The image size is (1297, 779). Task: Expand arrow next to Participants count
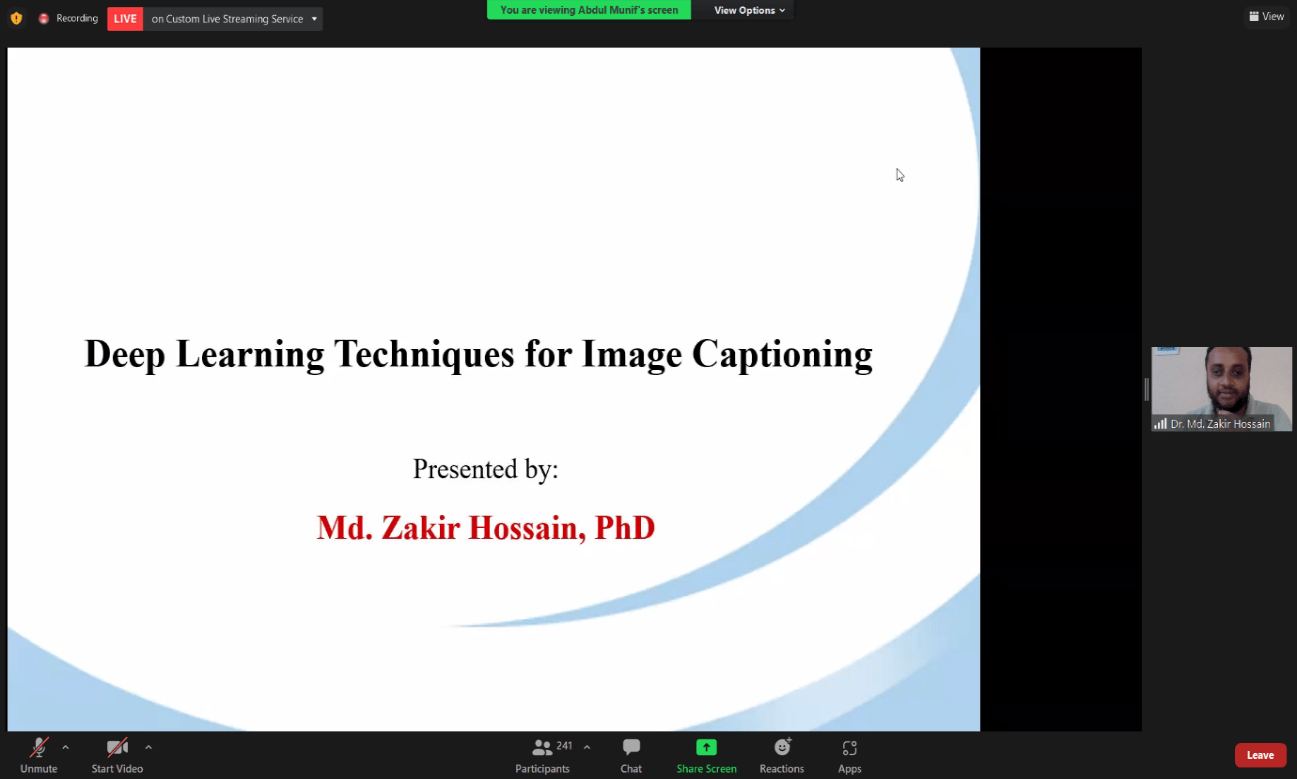(x=587, y=747)
